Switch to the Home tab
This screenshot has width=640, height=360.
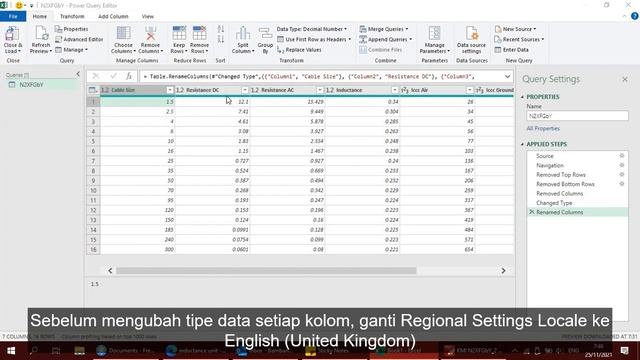click(40, 16)
